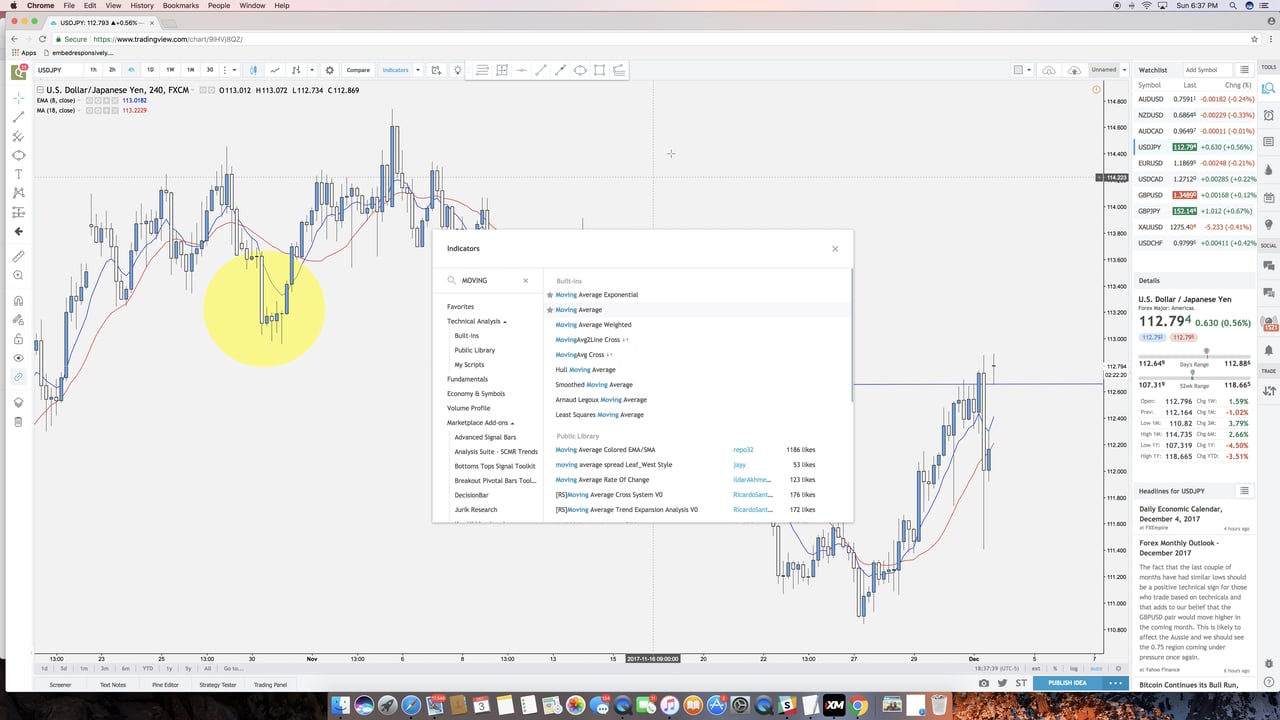1280x720 pixels.
Task: Click the MOVING search input field
Action: click(489, 281)
